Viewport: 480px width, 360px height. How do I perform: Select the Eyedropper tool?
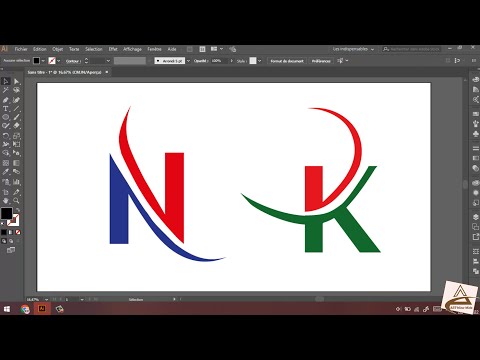6,172
